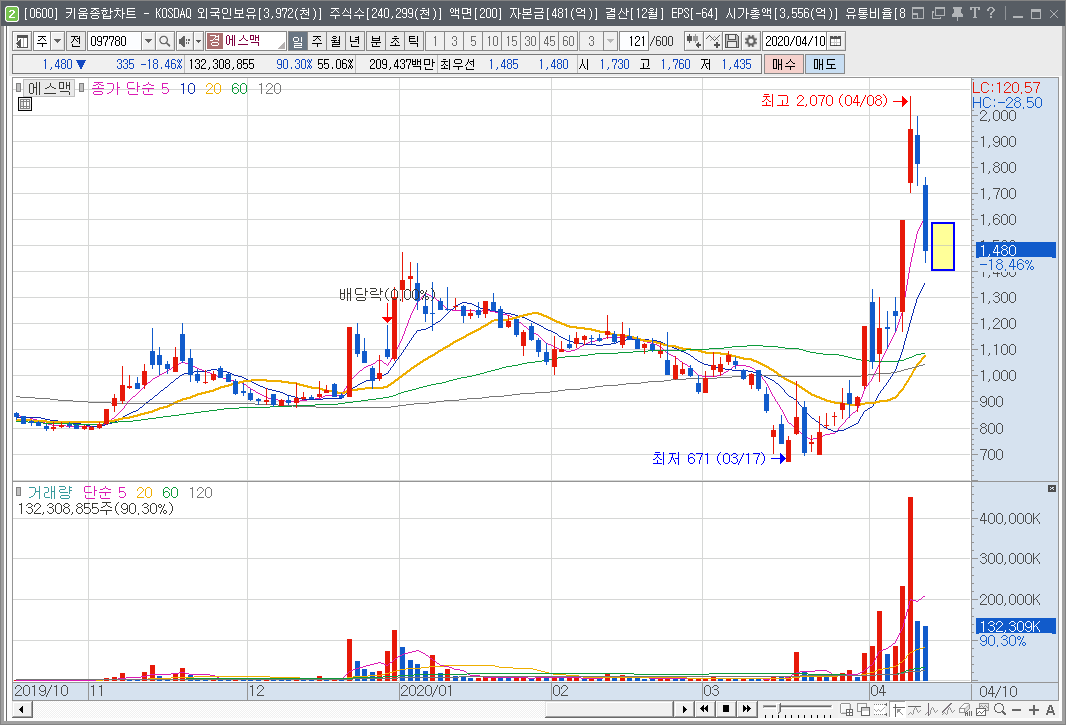Toggle the volume panel collapse marker
Viewport: 1066px width, 725px height.
click(x=18, y=492)
